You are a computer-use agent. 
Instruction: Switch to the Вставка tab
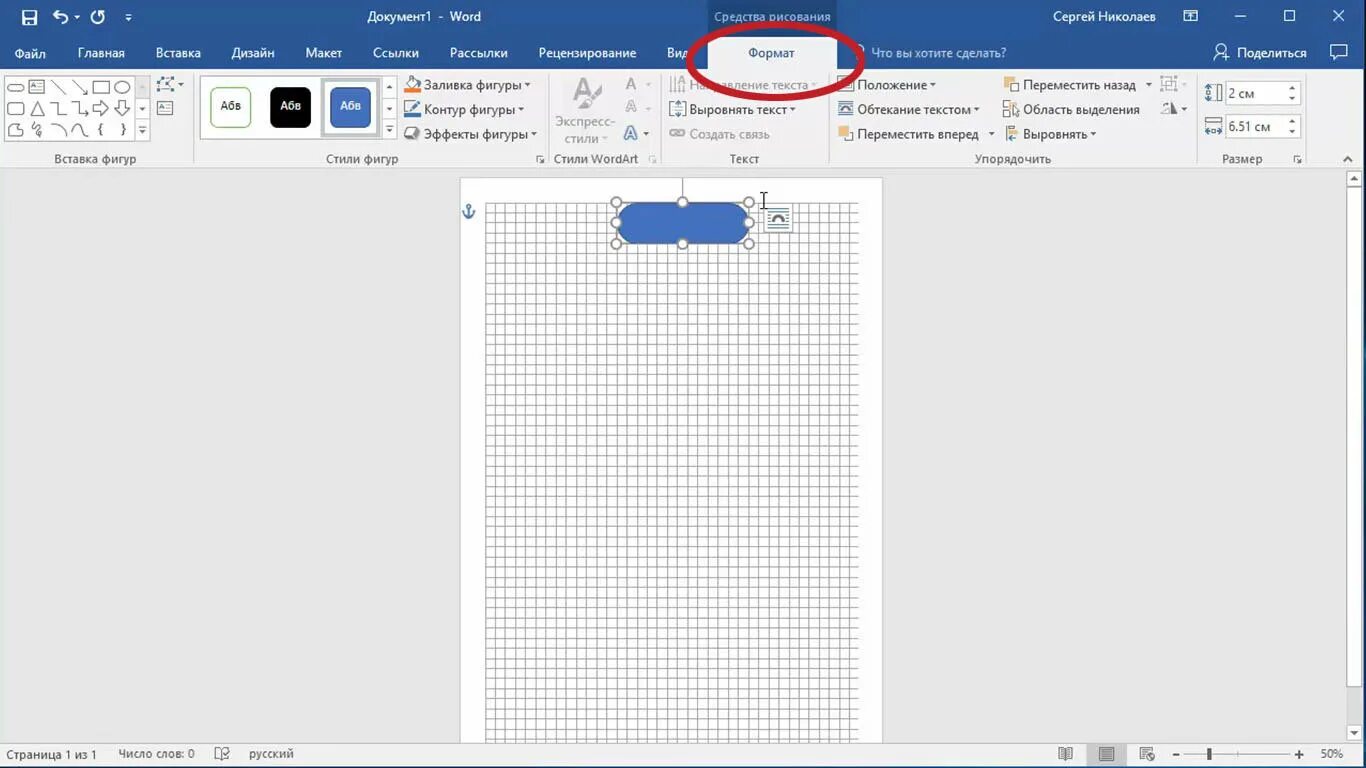pyautogui.click(x=178, y=53)
